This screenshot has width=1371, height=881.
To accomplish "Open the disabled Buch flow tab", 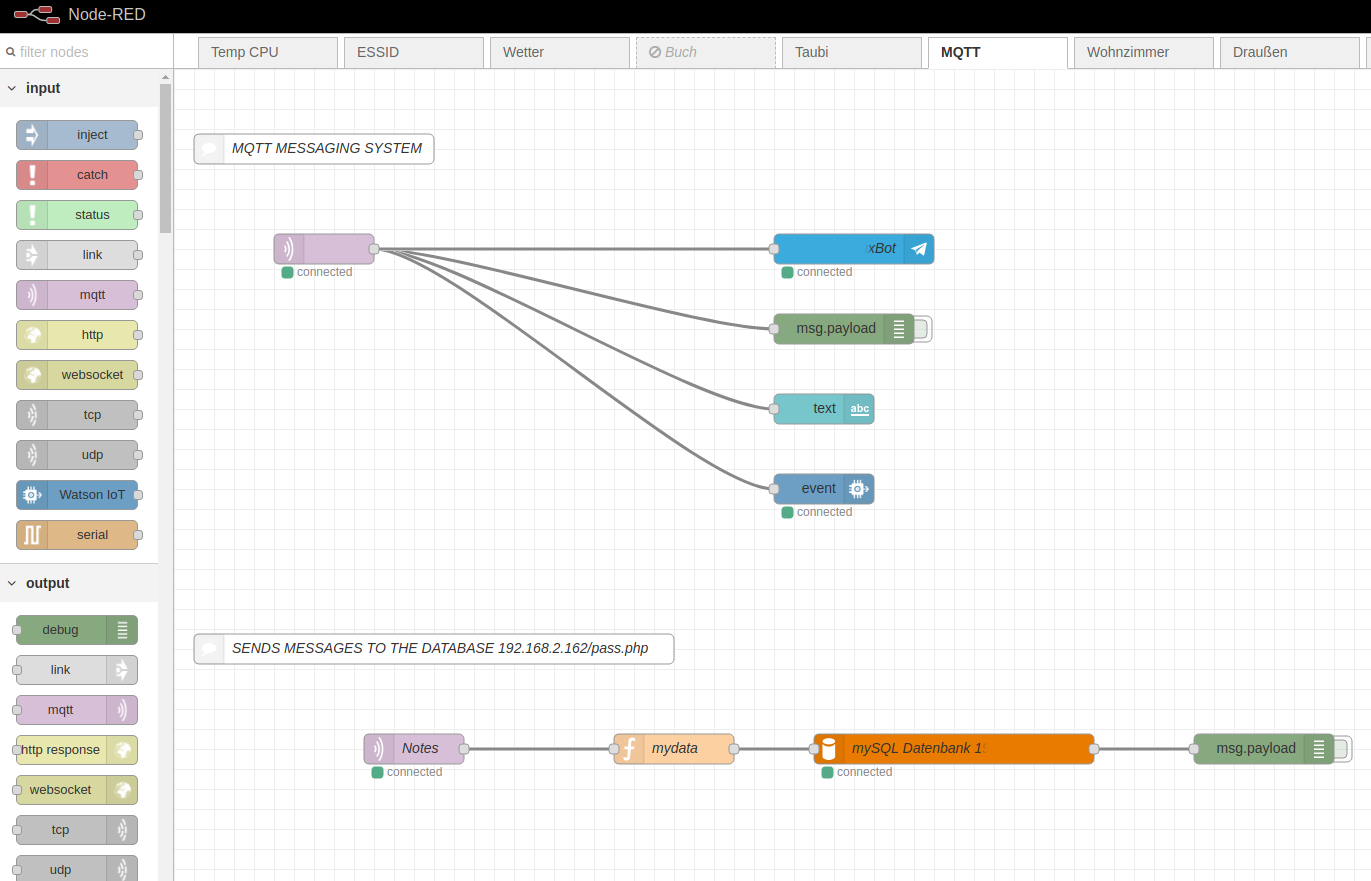I will [x=705, y=52].
